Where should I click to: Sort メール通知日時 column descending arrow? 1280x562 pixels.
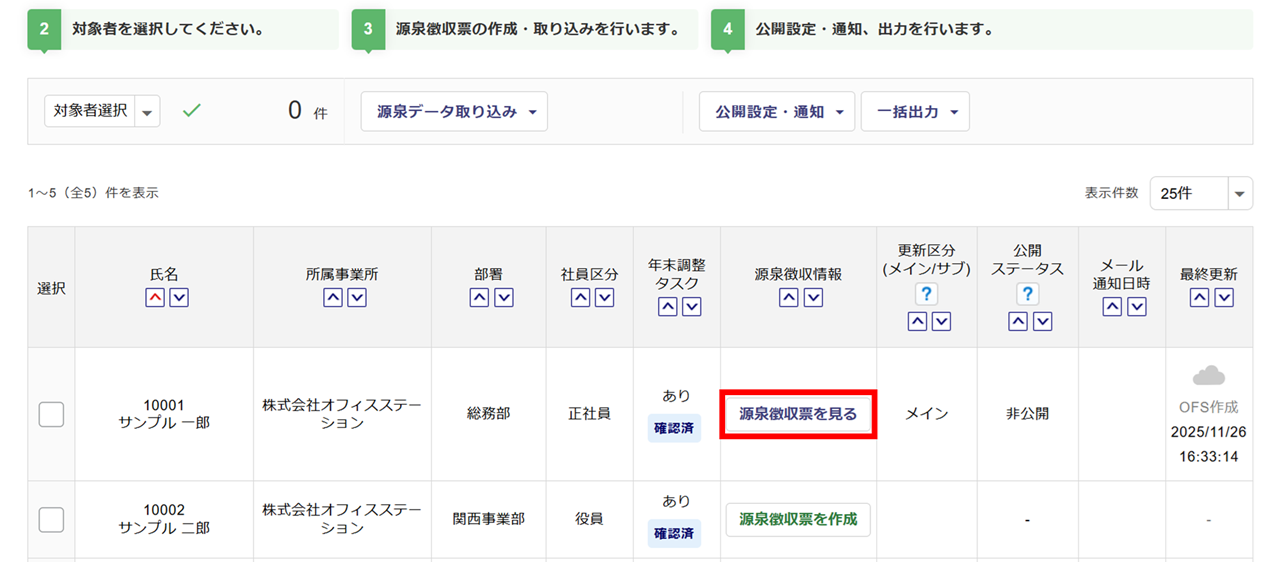1136,307
